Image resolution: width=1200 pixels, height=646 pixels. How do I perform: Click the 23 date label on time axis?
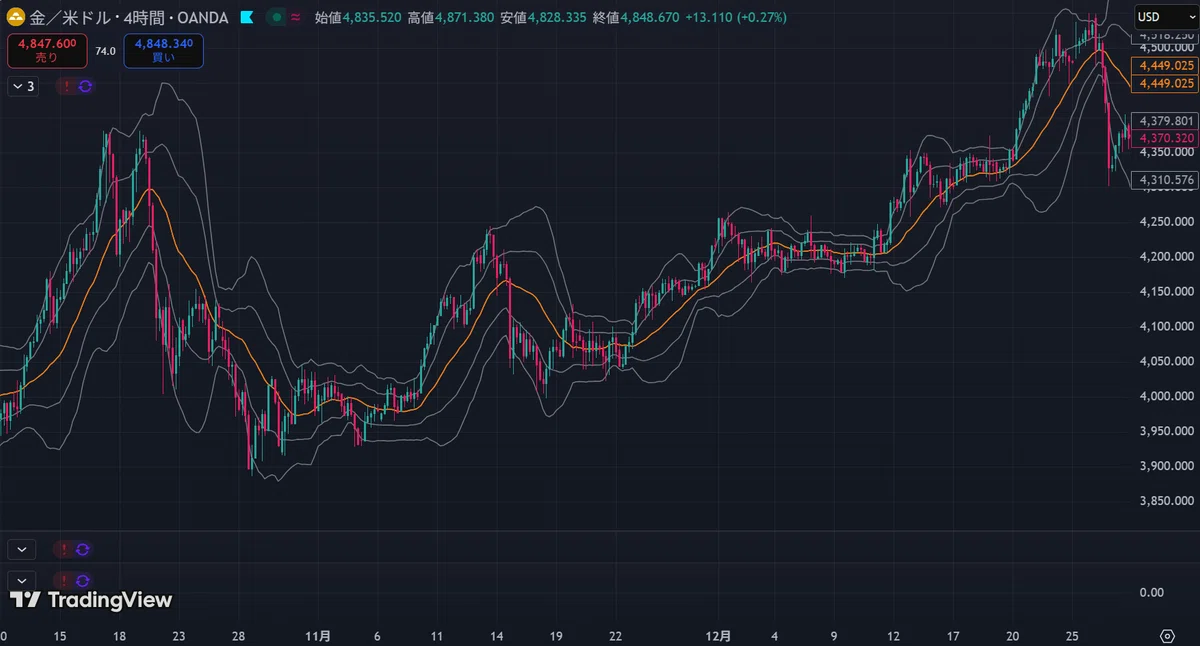[x=178, y=636]
